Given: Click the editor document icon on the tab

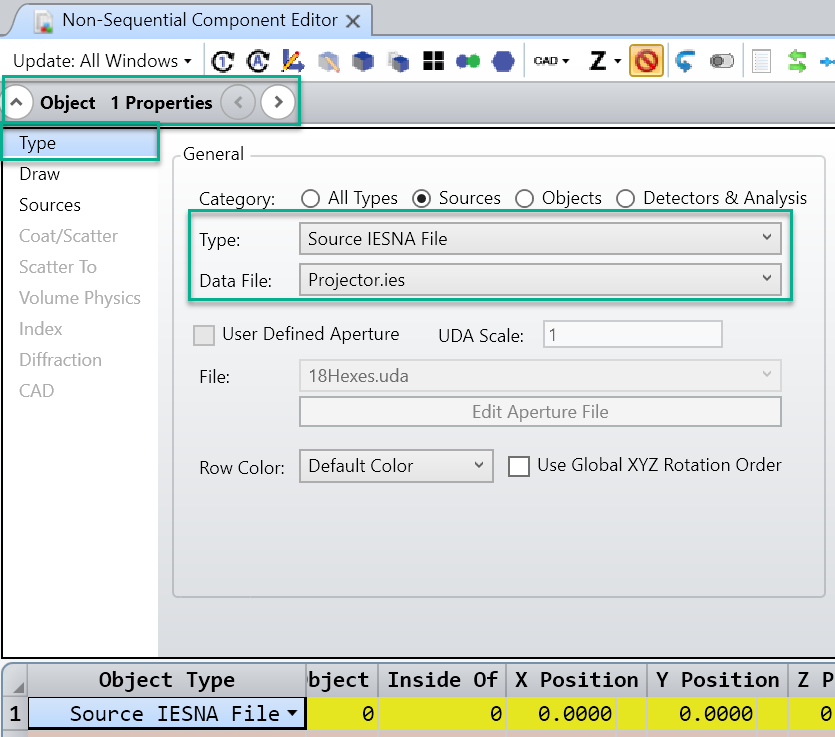Looking at the screenshot, I should [x=44, y=21].
